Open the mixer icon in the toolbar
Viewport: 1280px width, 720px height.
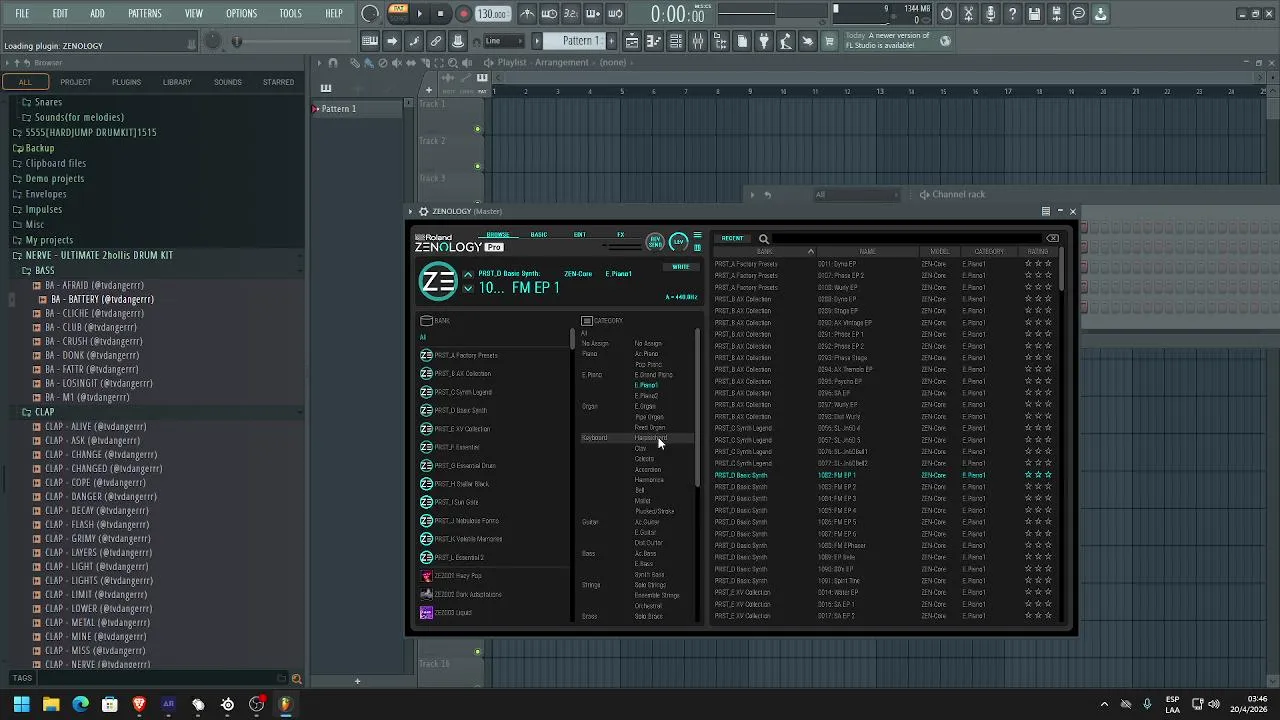point(698,41)
